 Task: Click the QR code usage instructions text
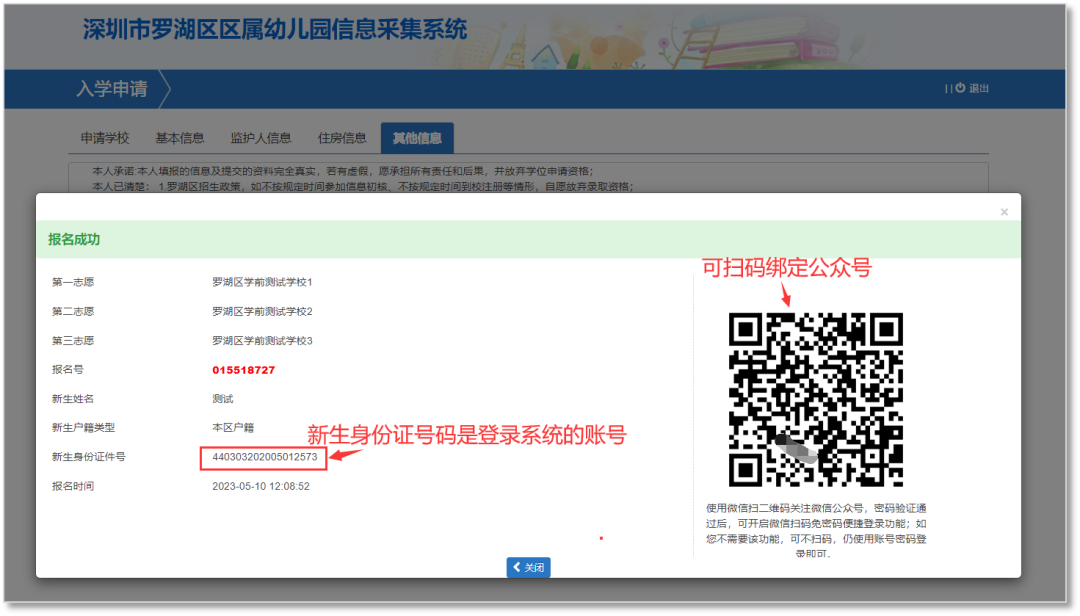pos(816,531)
